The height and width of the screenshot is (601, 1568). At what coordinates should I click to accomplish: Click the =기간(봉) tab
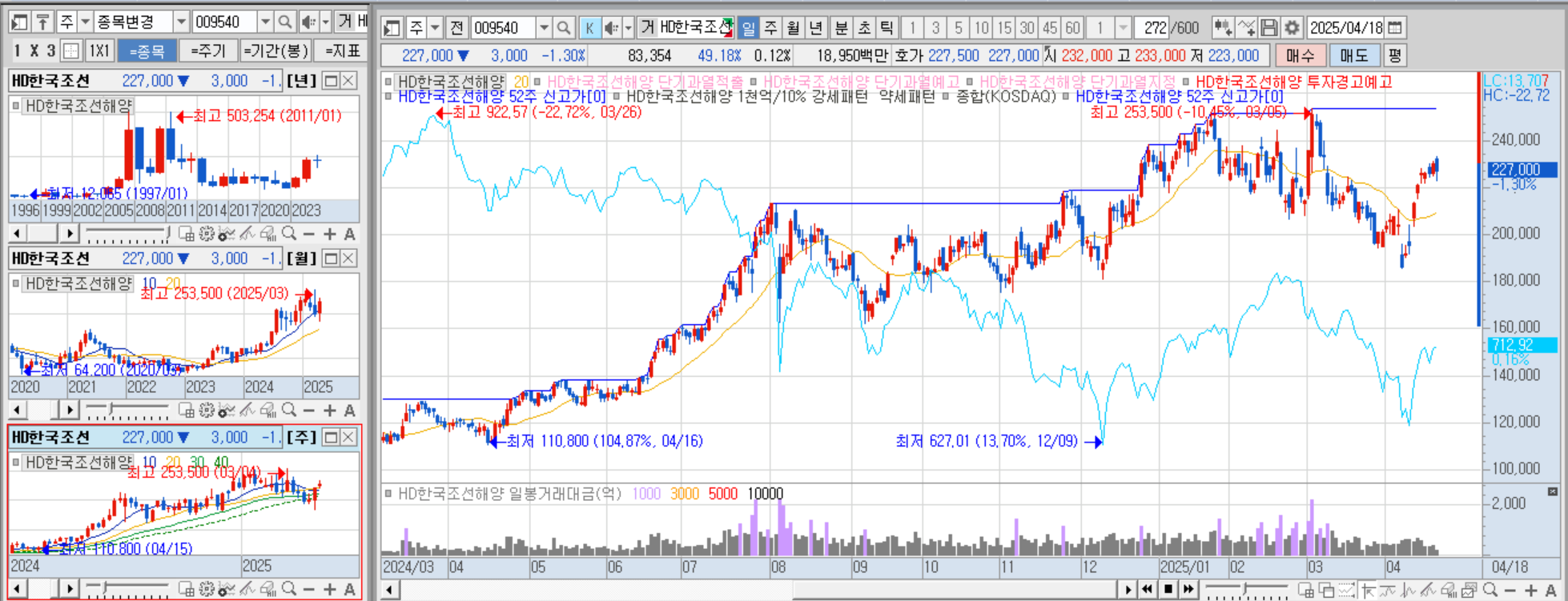coord(275,51)
